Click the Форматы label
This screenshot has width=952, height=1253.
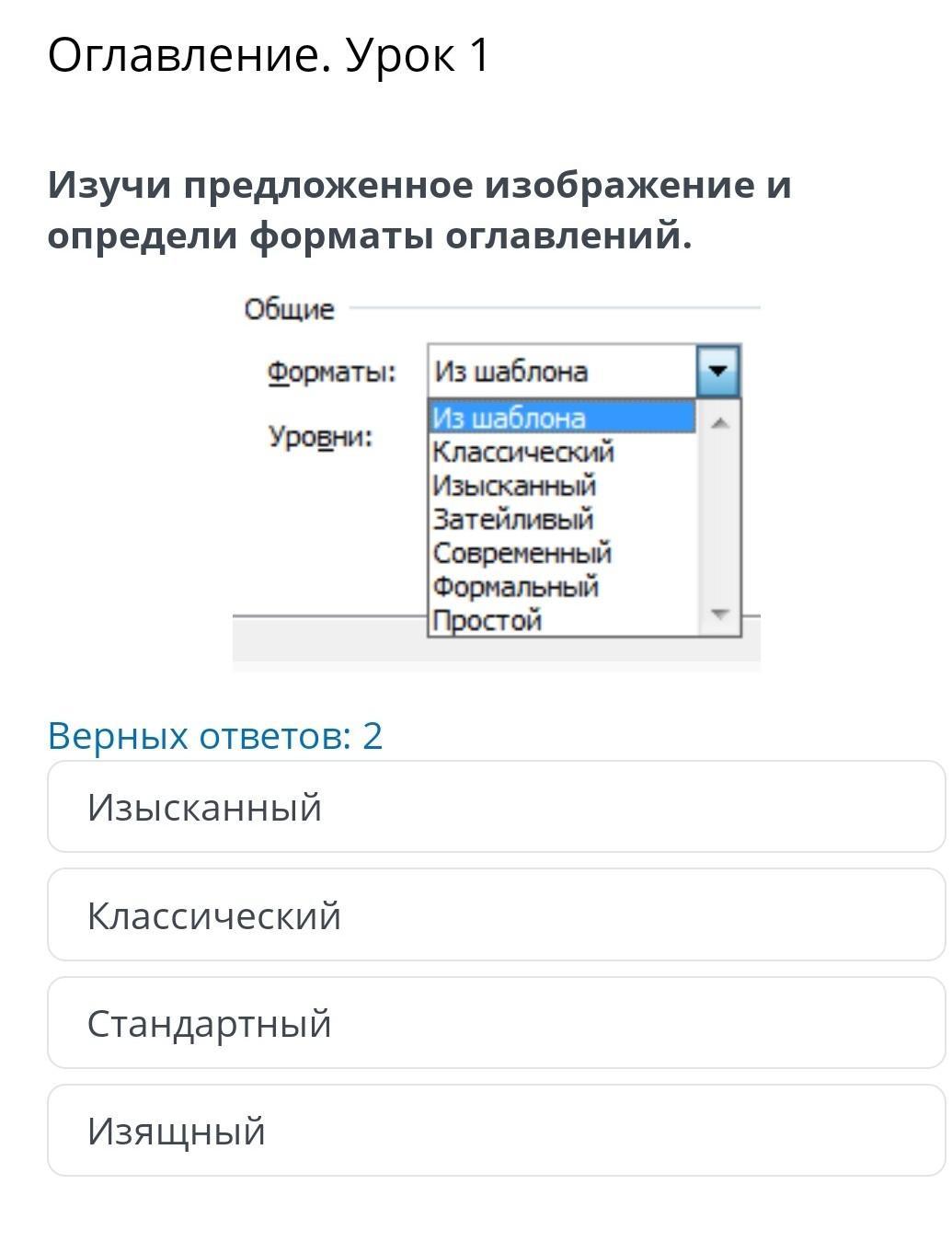coord(331,373)
